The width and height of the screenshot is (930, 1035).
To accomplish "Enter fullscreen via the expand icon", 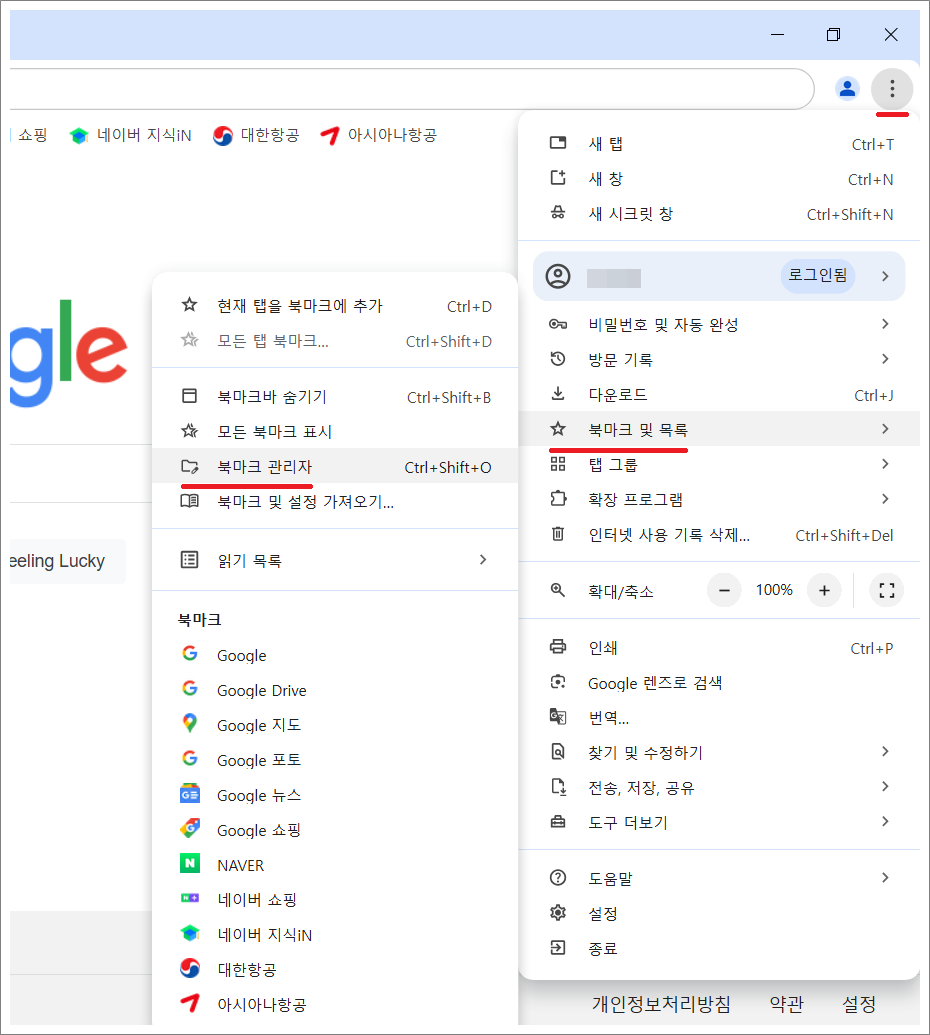I will tap(886, 590).
